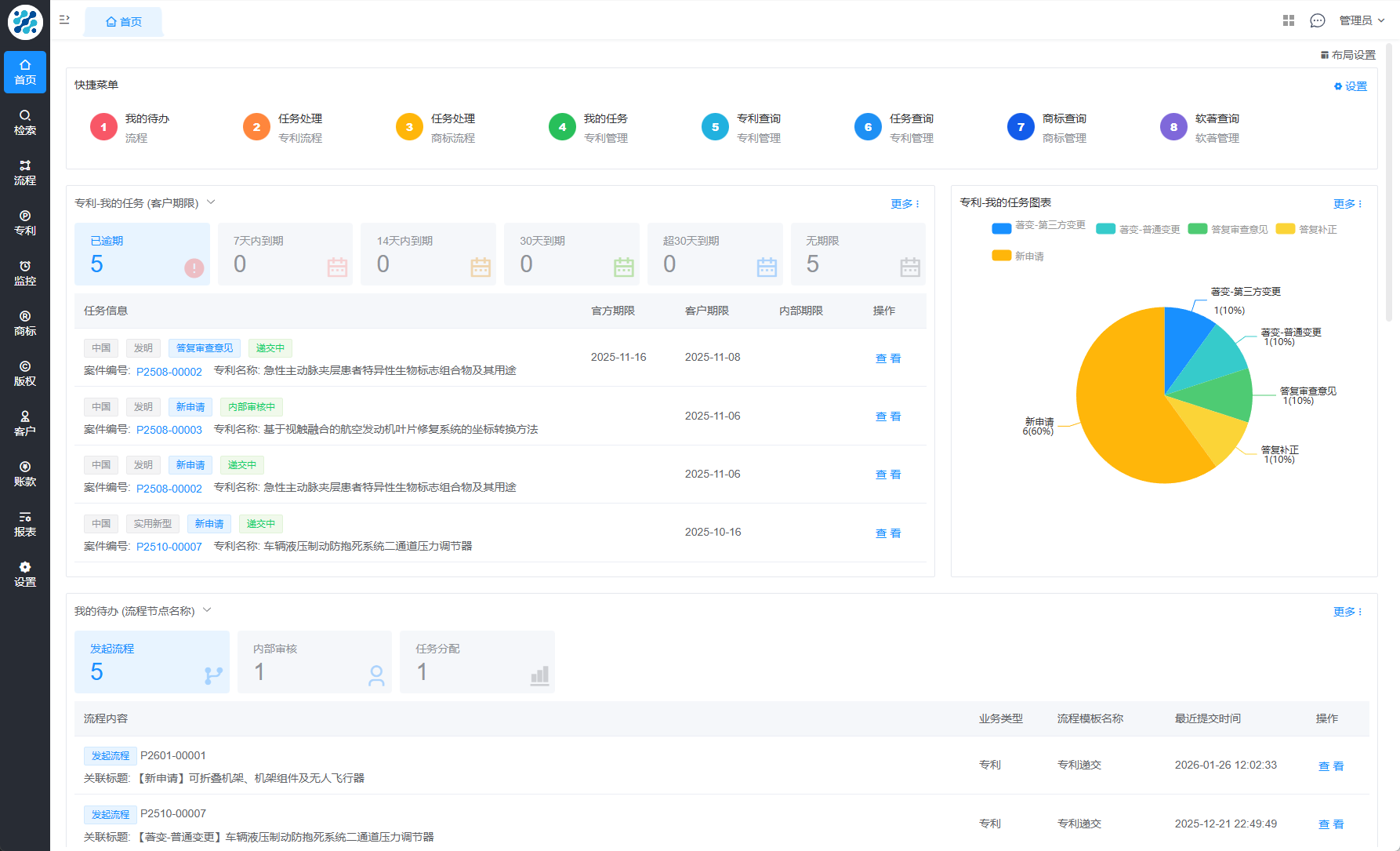Open the 监控 monitoring sidebar icon
Screen dimensions: 1400x851
pos(25,273)
